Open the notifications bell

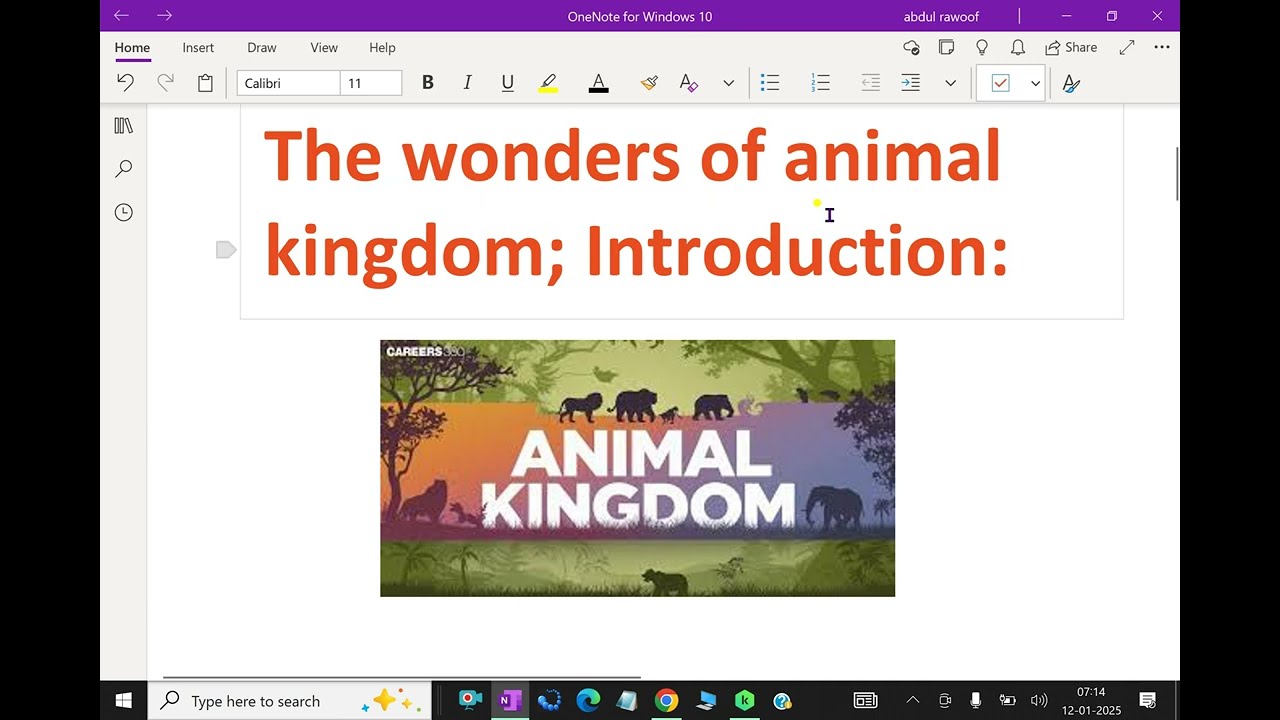1018,47
